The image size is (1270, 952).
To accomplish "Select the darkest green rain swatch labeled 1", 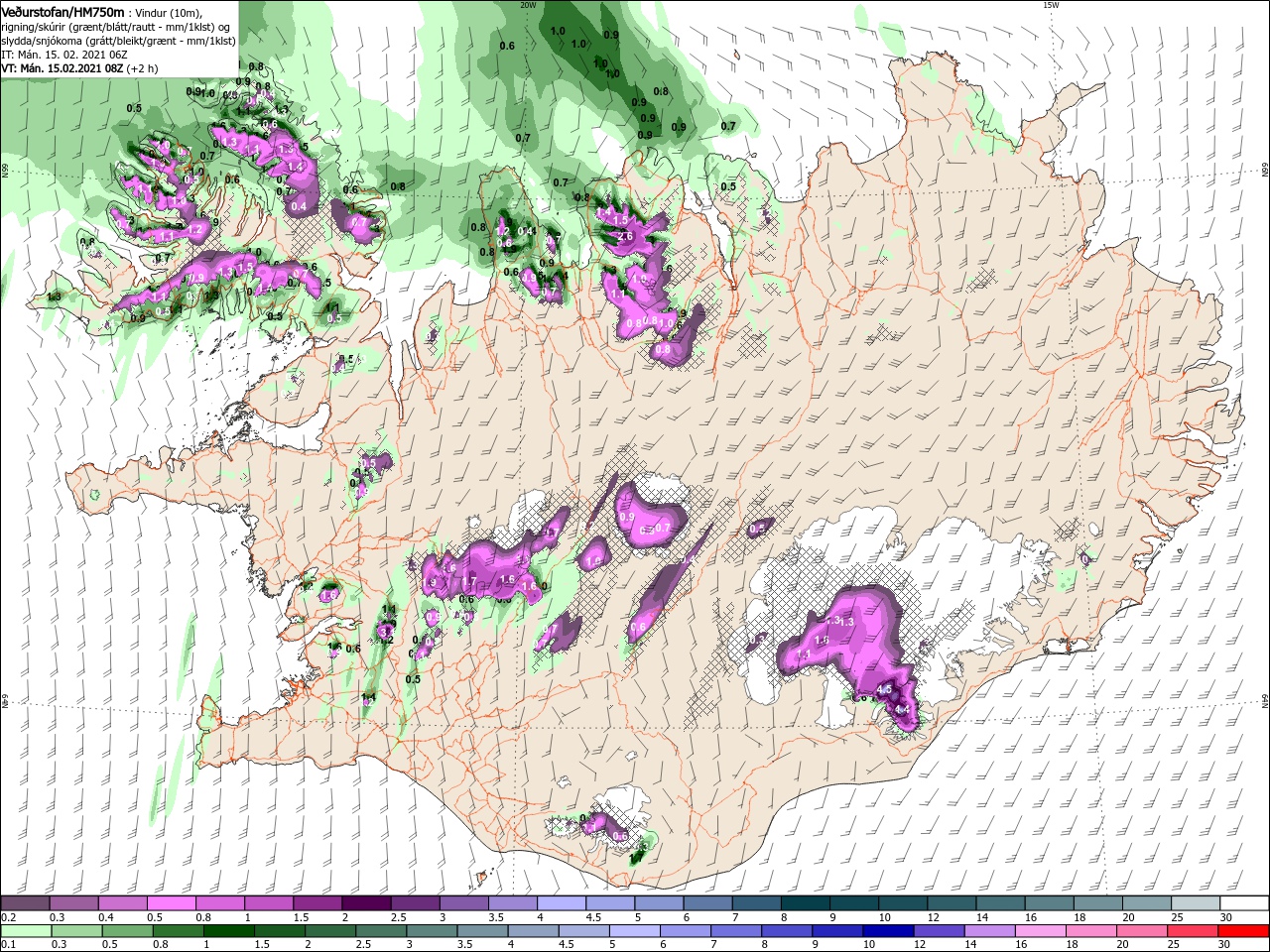I will (x=228, y=931).
